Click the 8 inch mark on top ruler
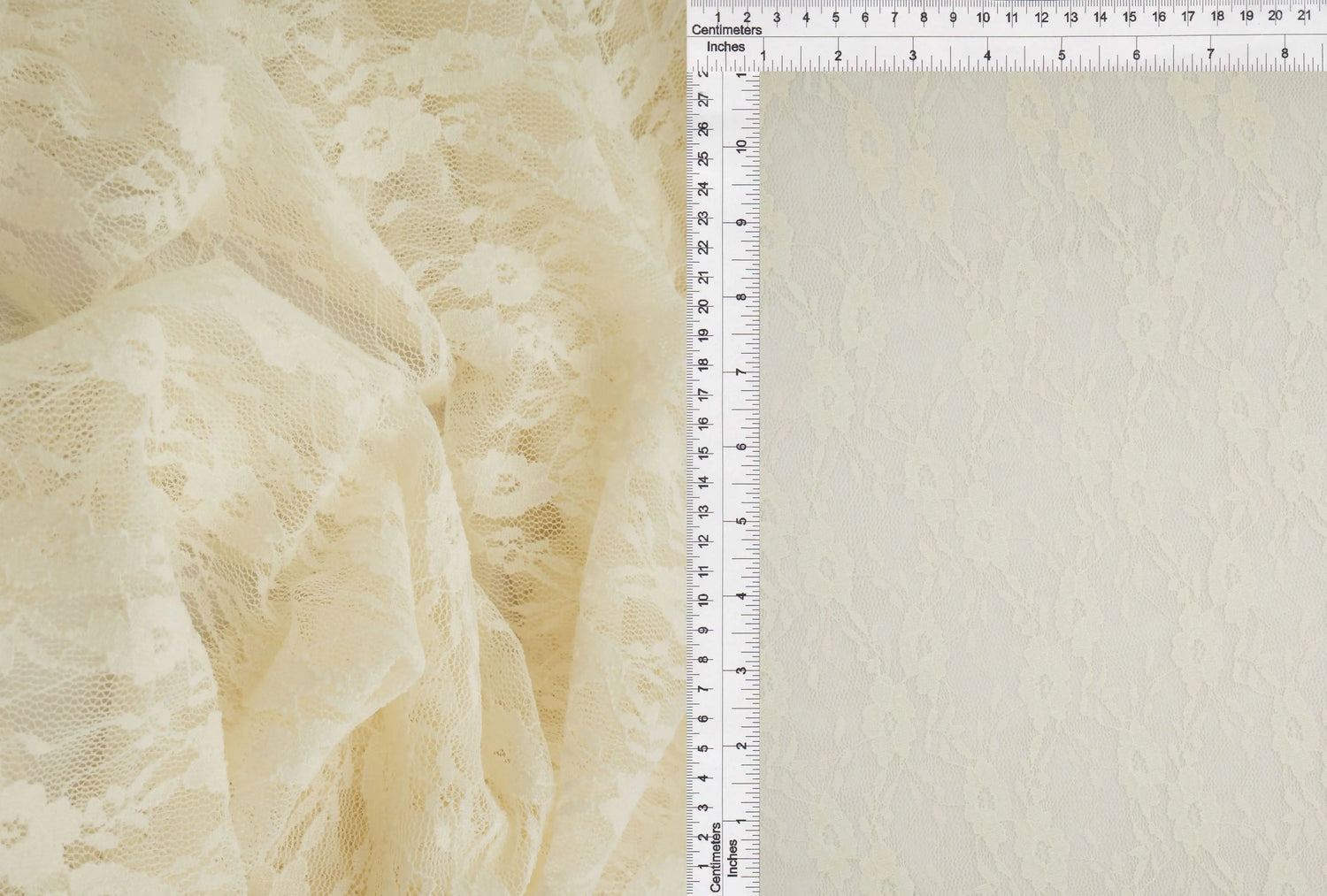The image size is (1327, 896). pos(1285,55)
